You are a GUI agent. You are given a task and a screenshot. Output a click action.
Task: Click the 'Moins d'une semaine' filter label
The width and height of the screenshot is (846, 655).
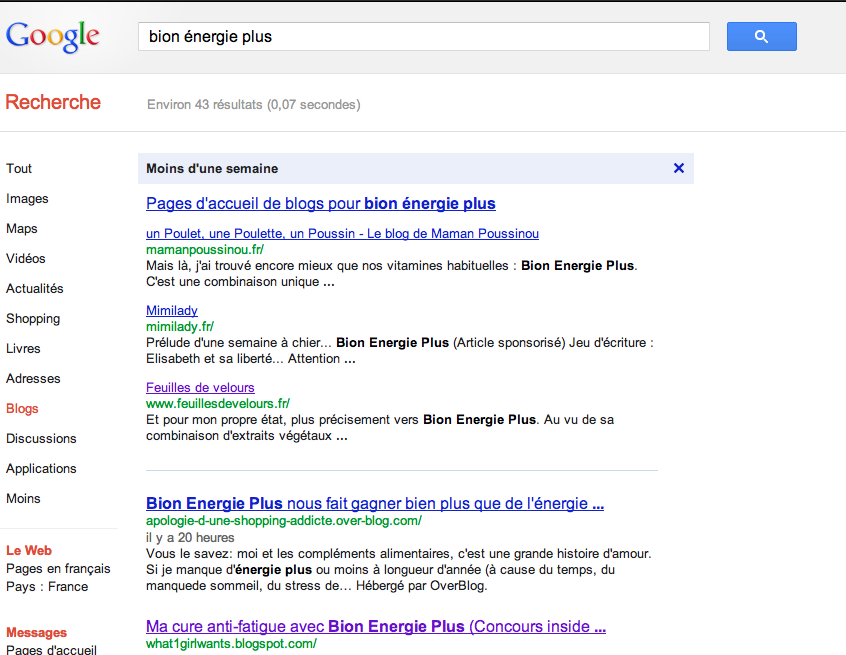coord(212,168)
